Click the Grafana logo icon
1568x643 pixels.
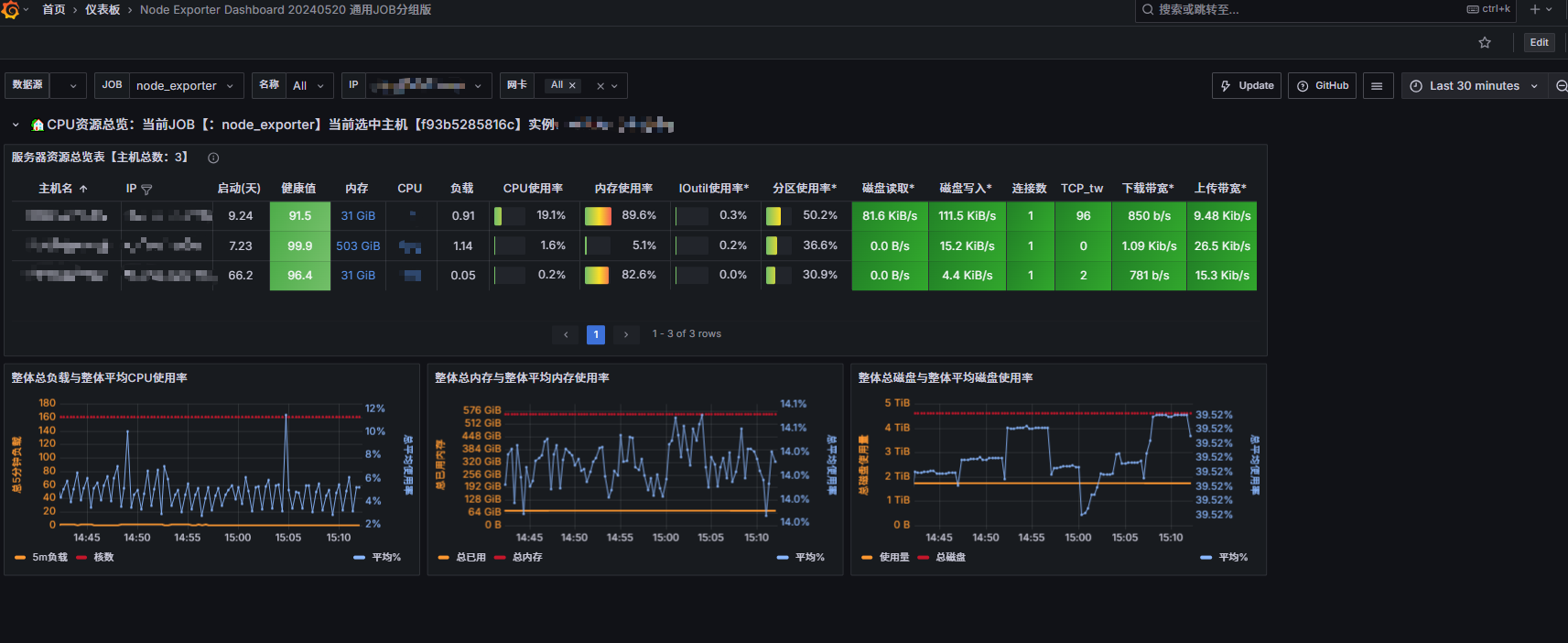point(11,10)
